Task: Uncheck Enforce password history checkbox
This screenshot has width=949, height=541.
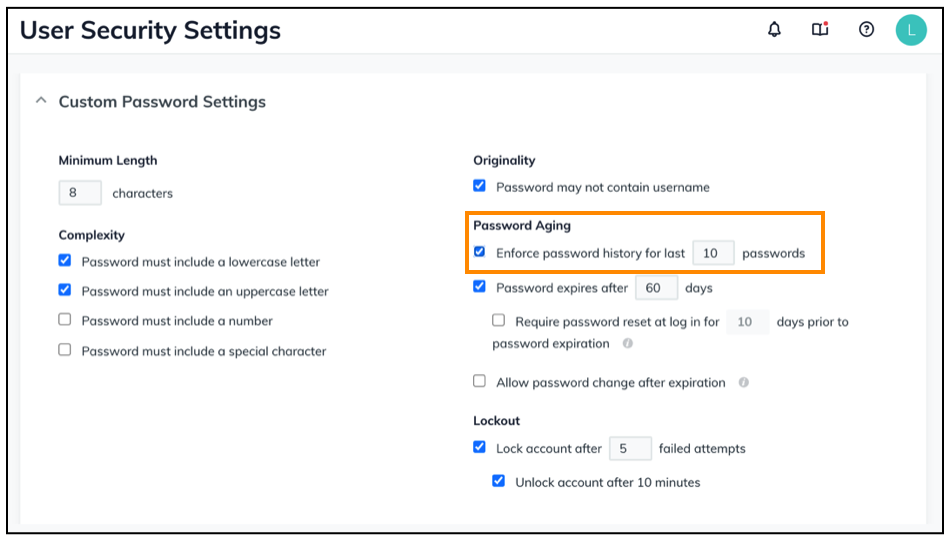Action: [480, 253]
